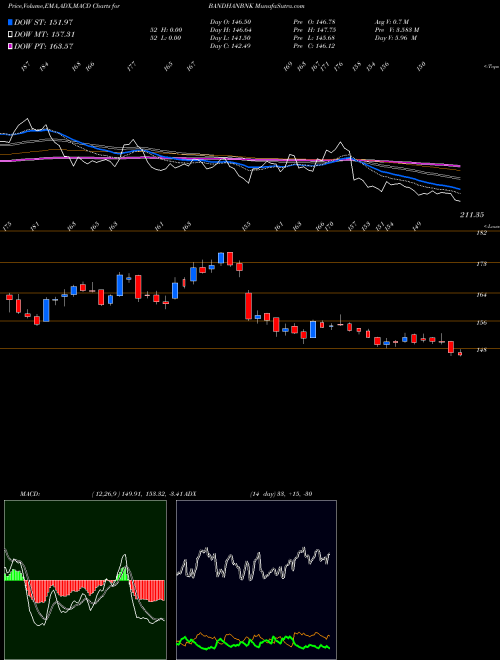The width and height of the screenshot is (500, 660).
Task: Click the blue DOW ST legend swatch
Action: (x=10, y=22)
